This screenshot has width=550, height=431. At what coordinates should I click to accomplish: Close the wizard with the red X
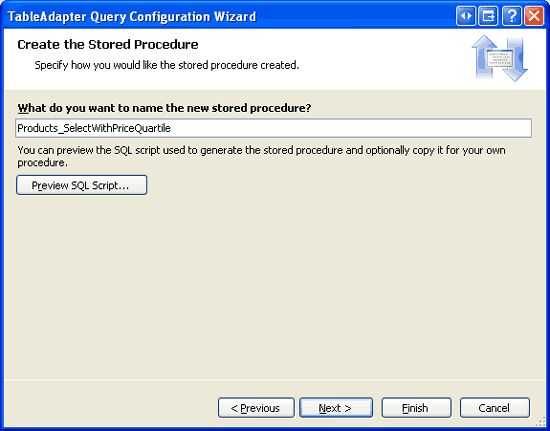click(x=534, y=16)
